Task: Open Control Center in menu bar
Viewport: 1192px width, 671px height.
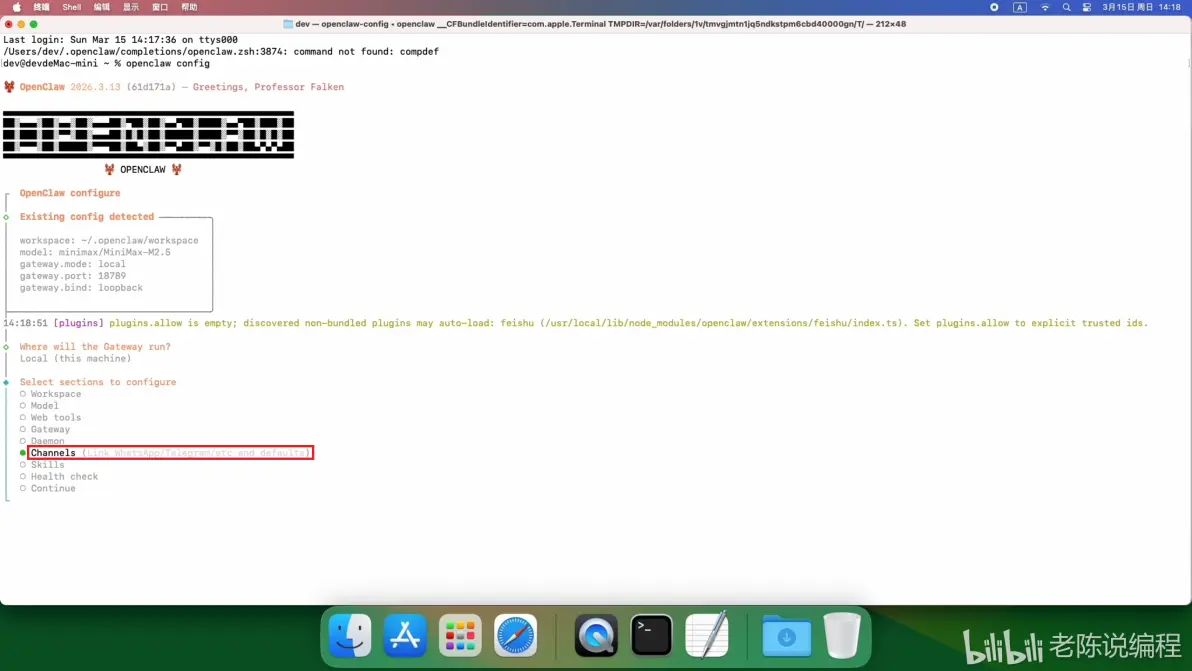Action: [1086, 7]
